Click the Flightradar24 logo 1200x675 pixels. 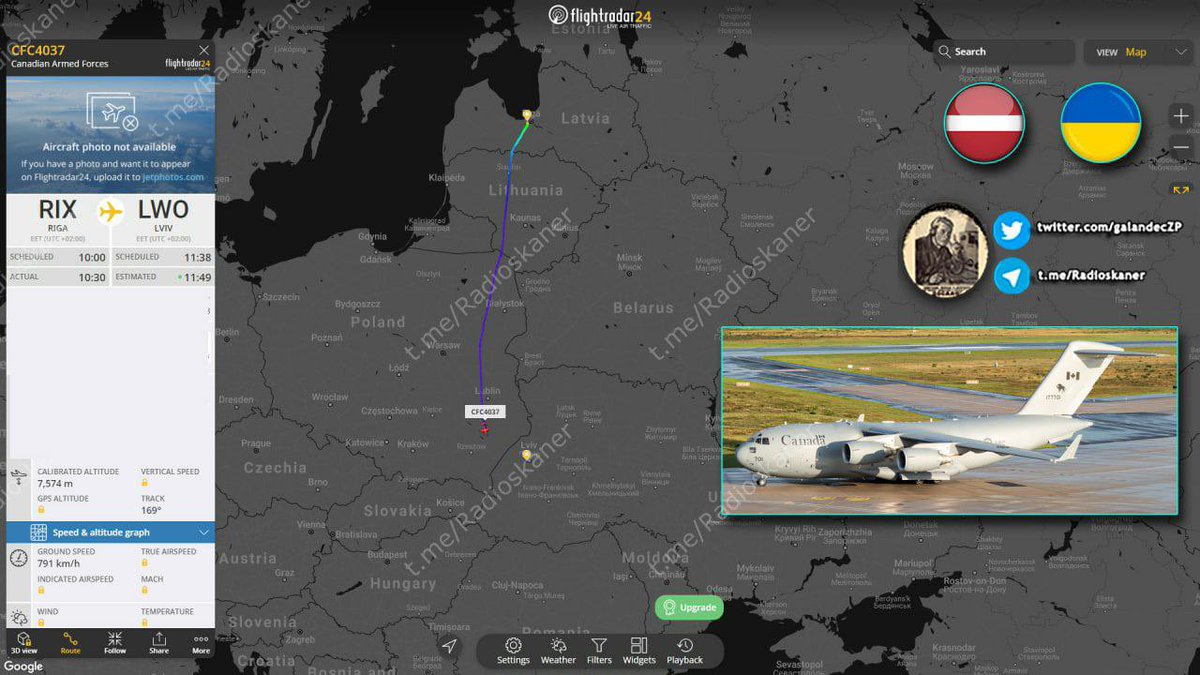(600, 16)
